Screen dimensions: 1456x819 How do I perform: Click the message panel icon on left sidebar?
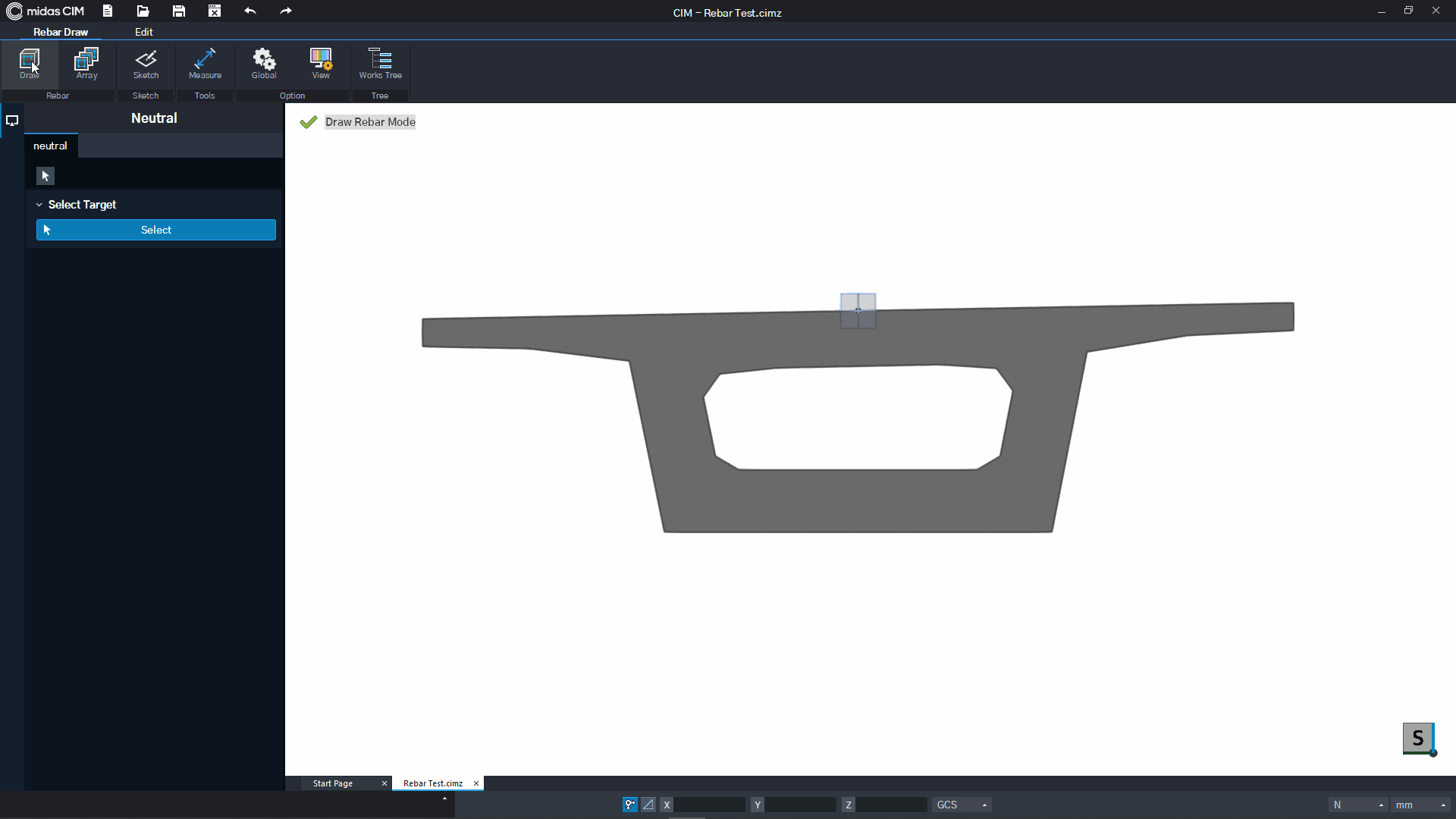12,120
